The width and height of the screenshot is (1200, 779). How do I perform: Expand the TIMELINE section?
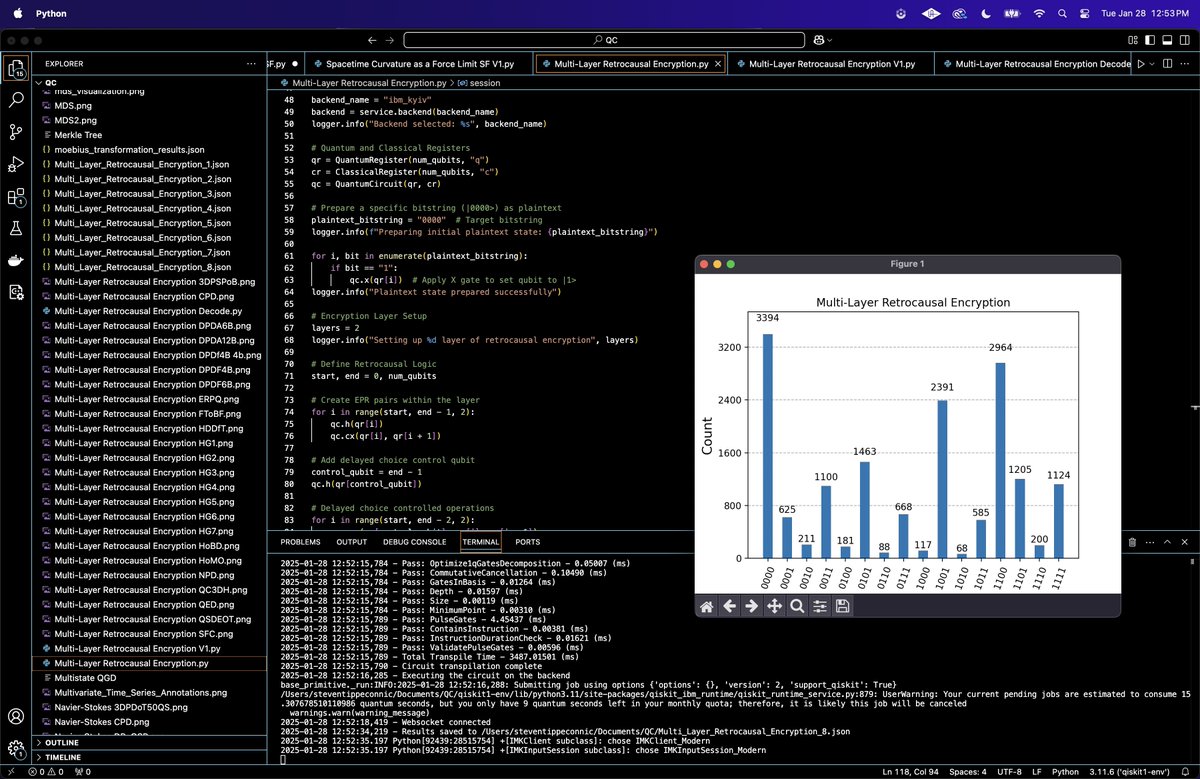tap(64, 758)
